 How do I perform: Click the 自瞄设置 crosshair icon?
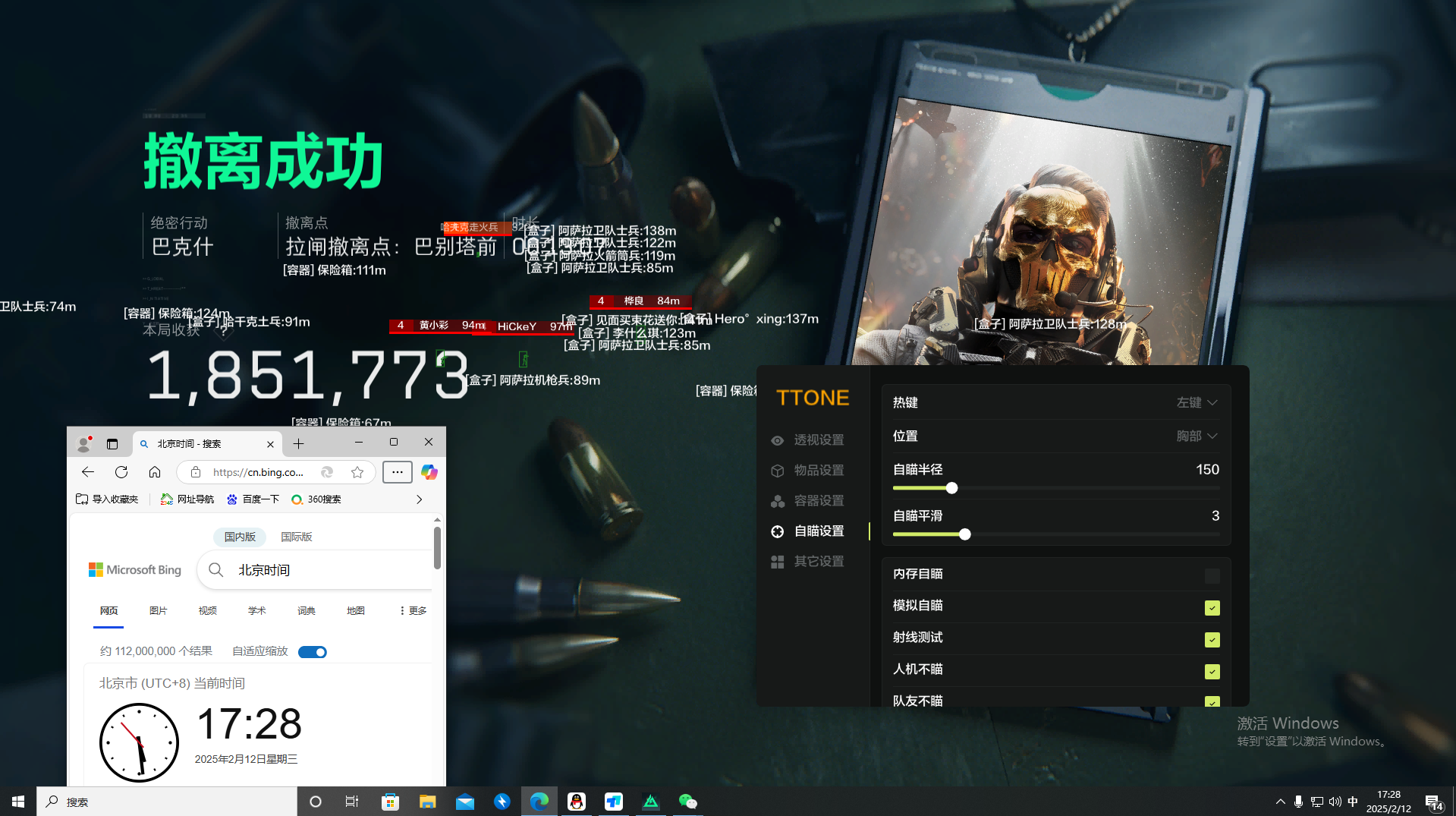pos(777,531)
